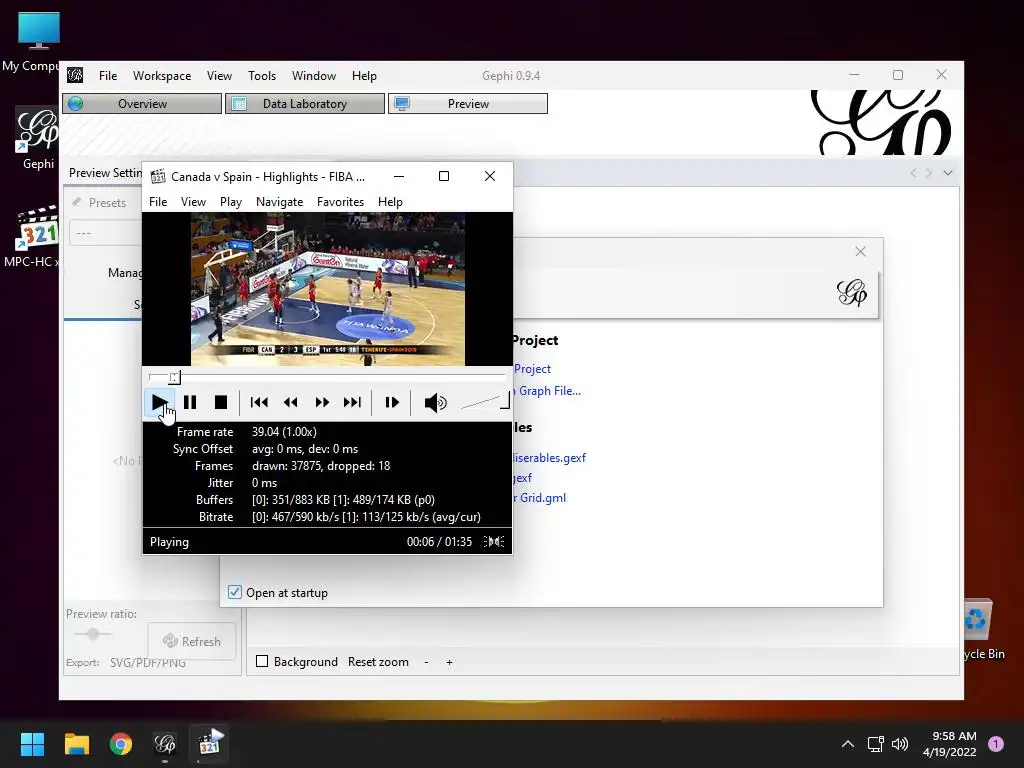Open the notification badge in the taskbar
The image size is (1024, 768).
click(x=996, y=743)
